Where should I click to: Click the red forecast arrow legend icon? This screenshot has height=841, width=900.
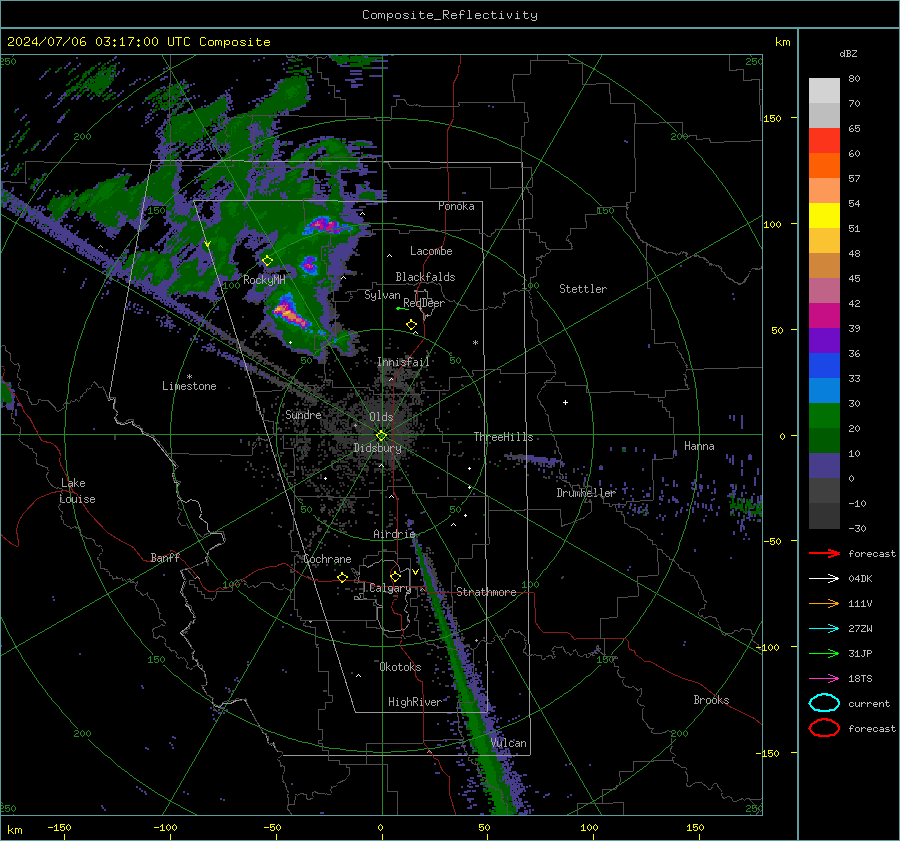click(x=824, y=553)
